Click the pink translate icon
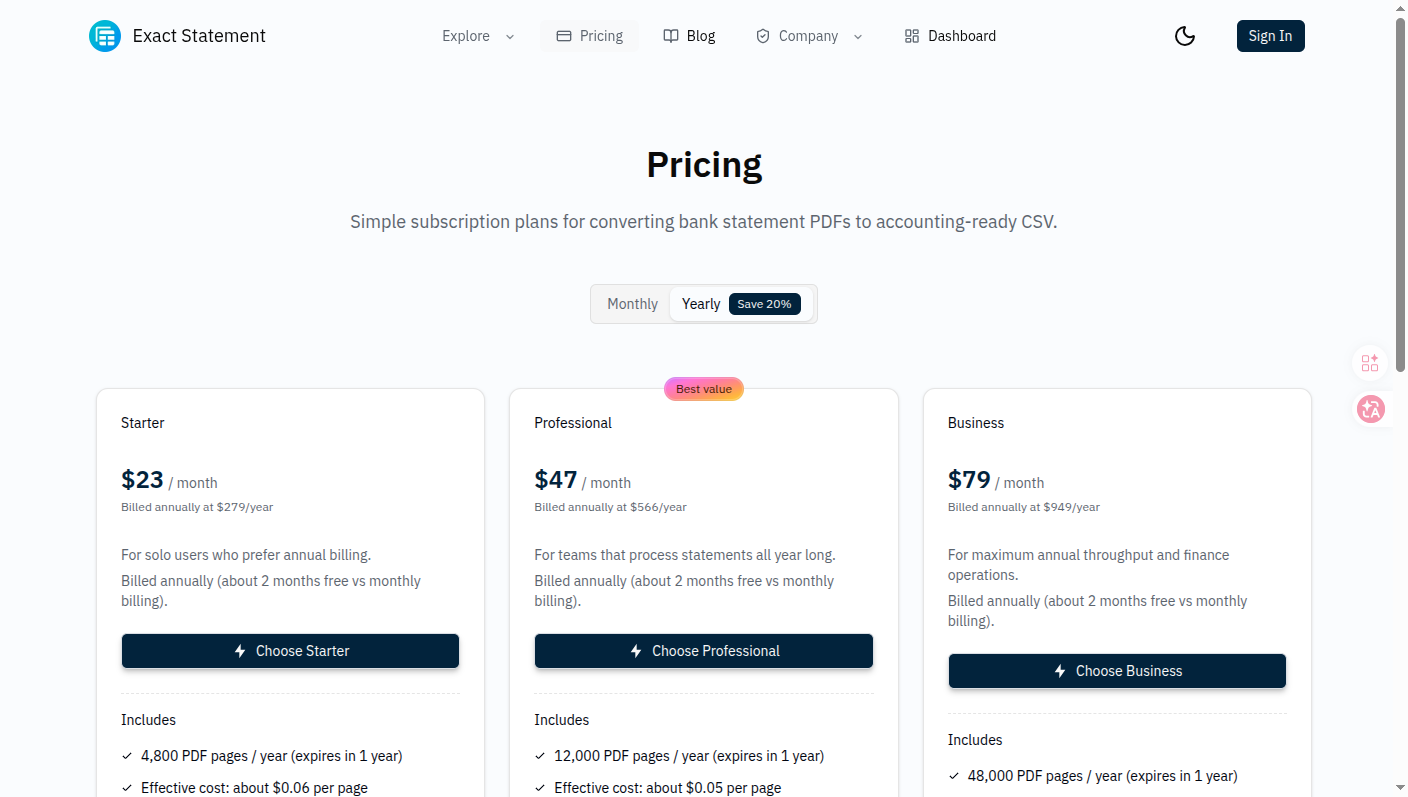The height and width of the screenshot is (797, 1408). click(x=1370, y=409)
